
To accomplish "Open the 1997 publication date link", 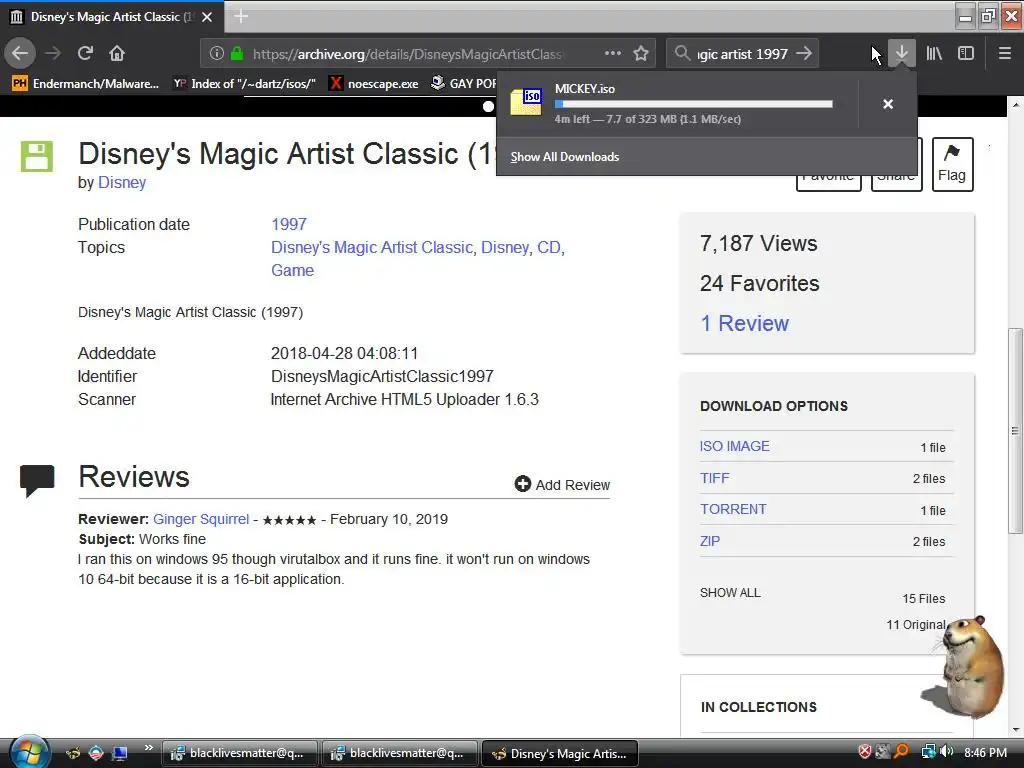I will 289,224.
